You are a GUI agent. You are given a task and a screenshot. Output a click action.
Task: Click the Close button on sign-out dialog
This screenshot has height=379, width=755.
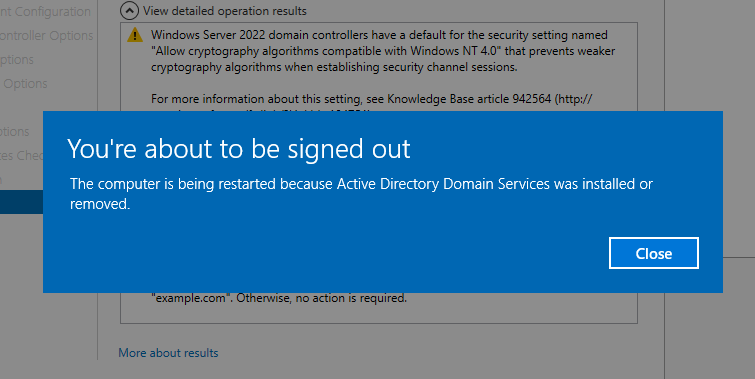tap(653, 253)
